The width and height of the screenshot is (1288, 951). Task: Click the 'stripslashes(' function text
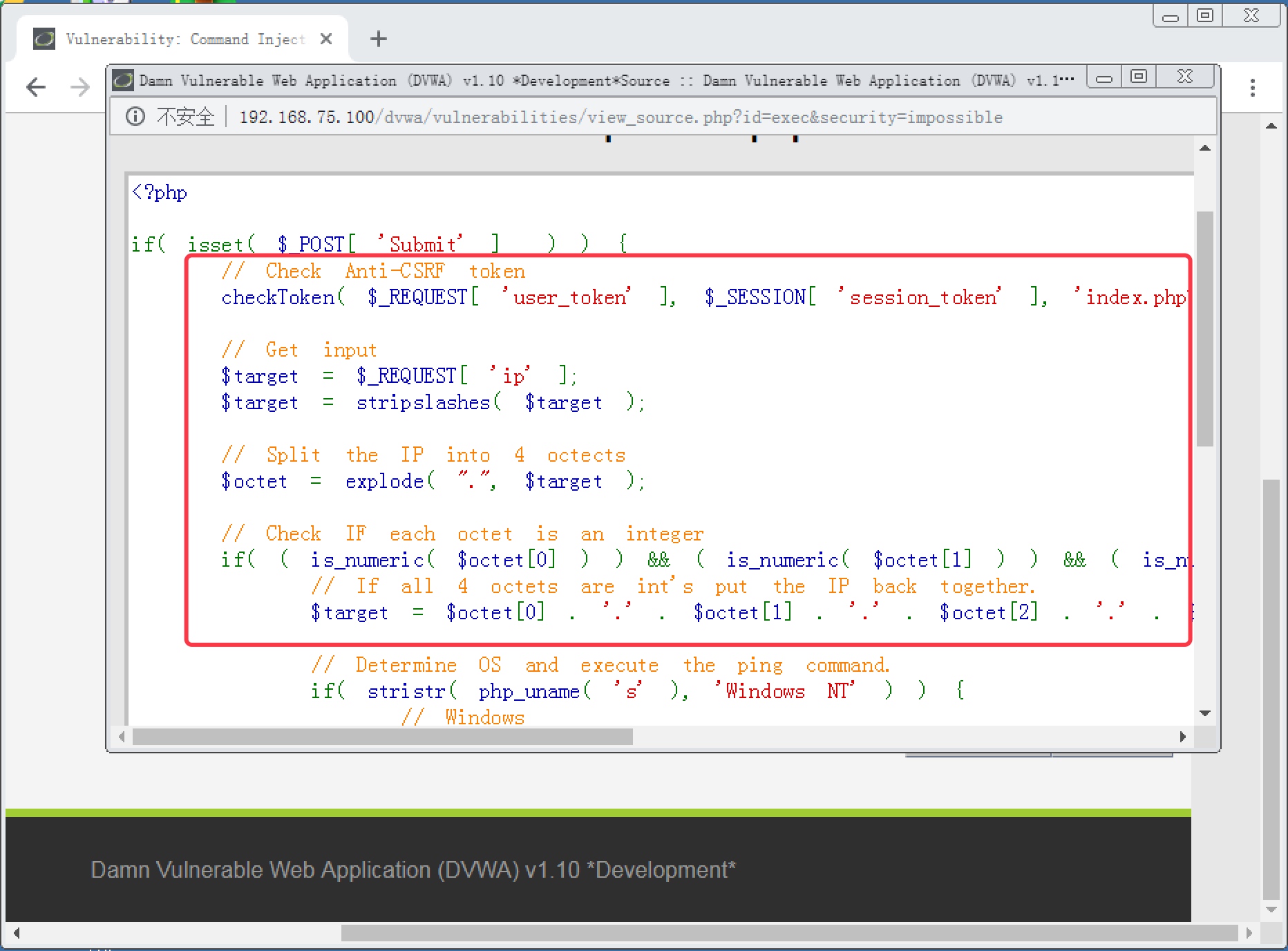coord(428,402)
